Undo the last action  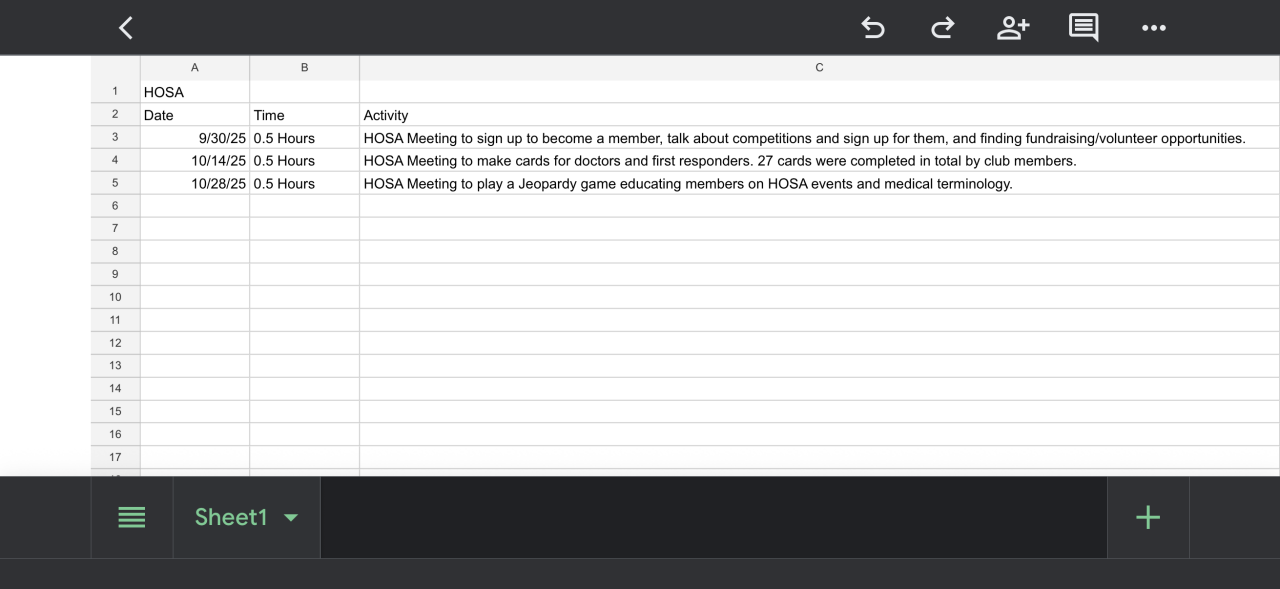(873, 28)
